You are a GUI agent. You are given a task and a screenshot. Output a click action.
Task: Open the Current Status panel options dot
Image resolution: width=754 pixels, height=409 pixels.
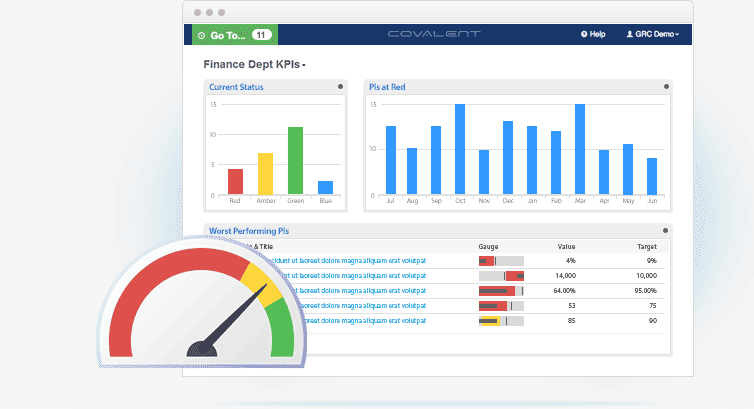point(340,87)
